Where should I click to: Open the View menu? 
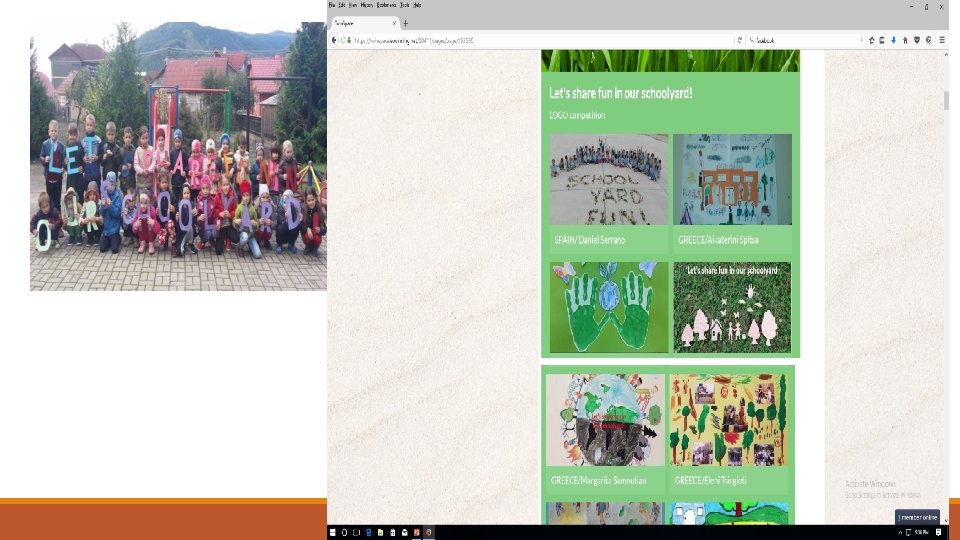coord(353,5)
